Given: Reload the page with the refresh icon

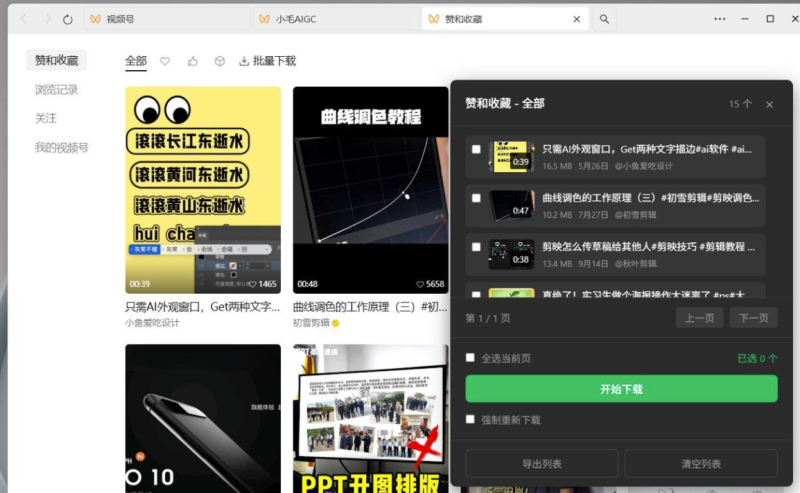Looking at the screenshot, I should [x=68, y=19].
